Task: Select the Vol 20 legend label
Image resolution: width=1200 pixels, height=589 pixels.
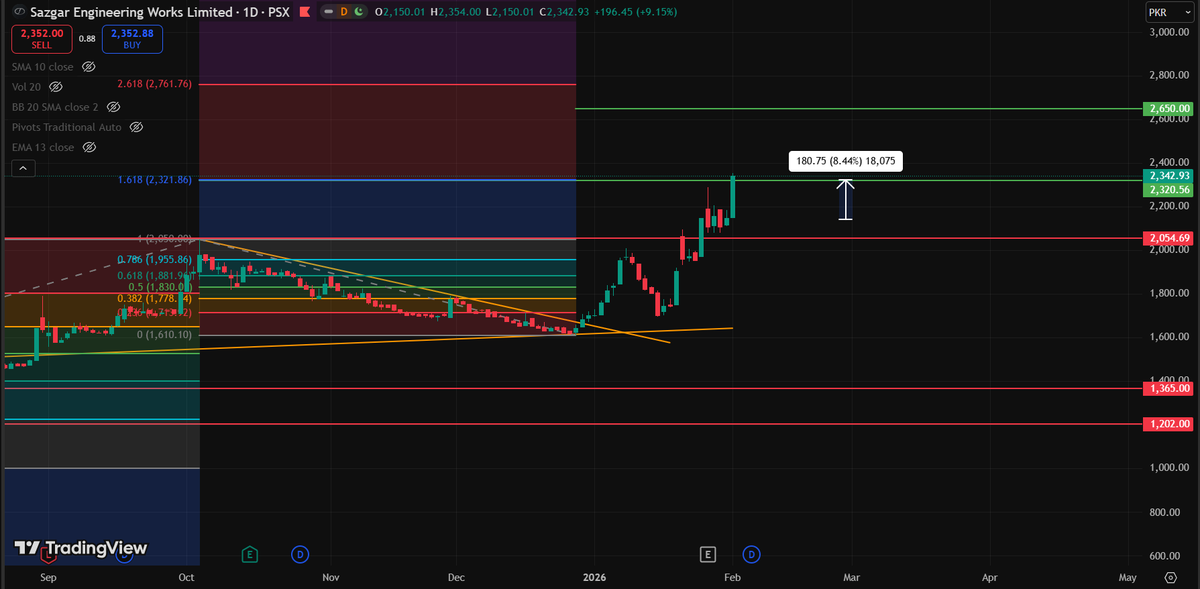Action: point(26,87)
